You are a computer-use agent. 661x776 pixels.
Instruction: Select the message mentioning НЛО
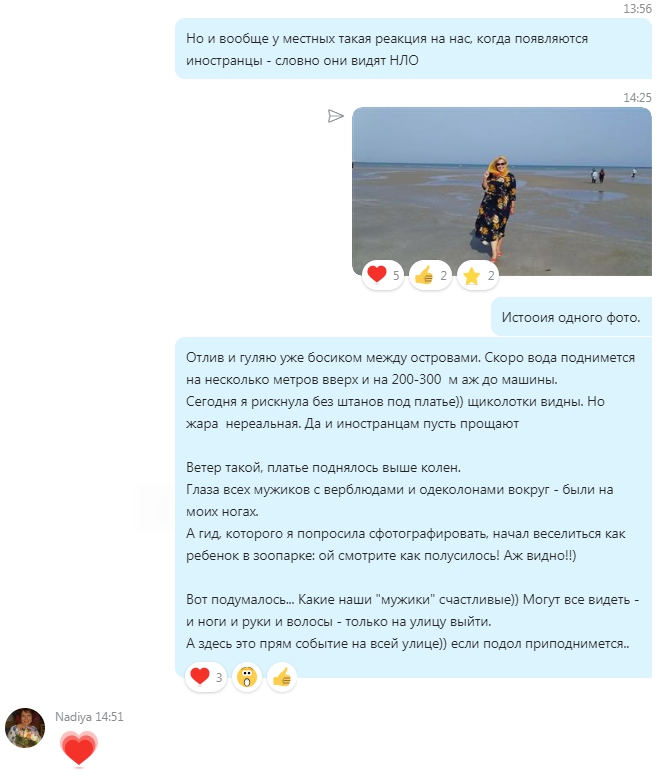coord(414,49)
